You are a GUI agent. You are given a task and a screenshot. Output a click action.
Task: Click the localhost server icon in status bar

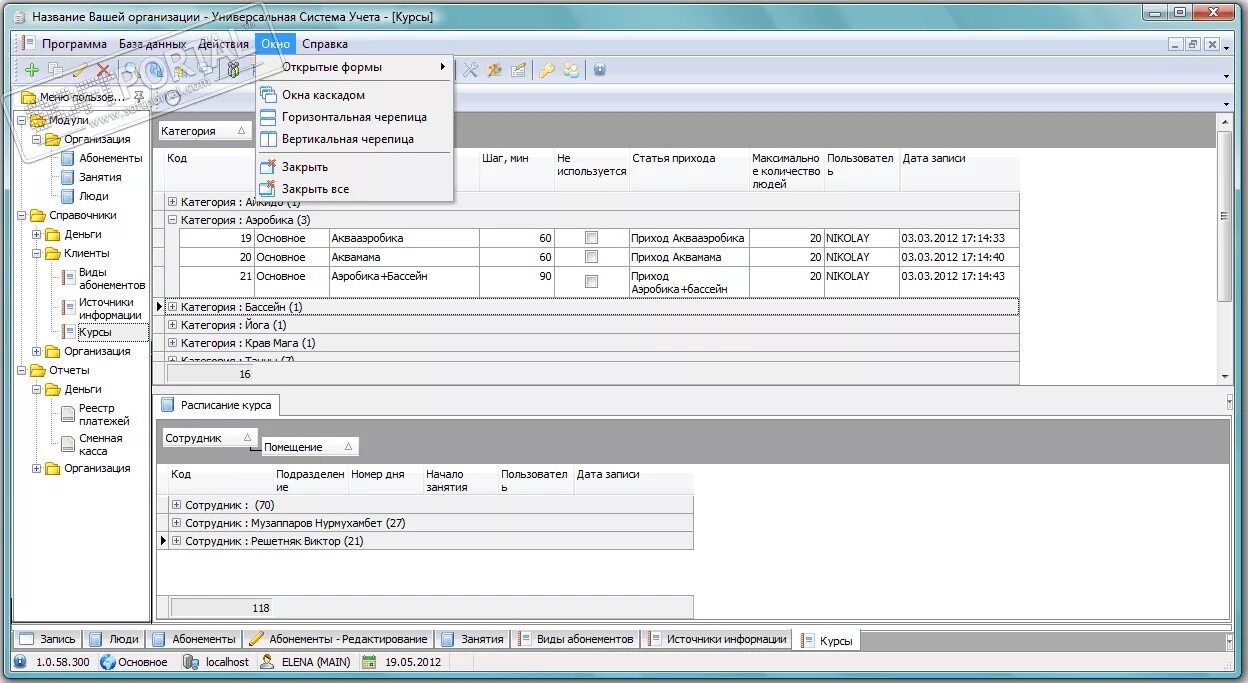[x=190, y=662]
